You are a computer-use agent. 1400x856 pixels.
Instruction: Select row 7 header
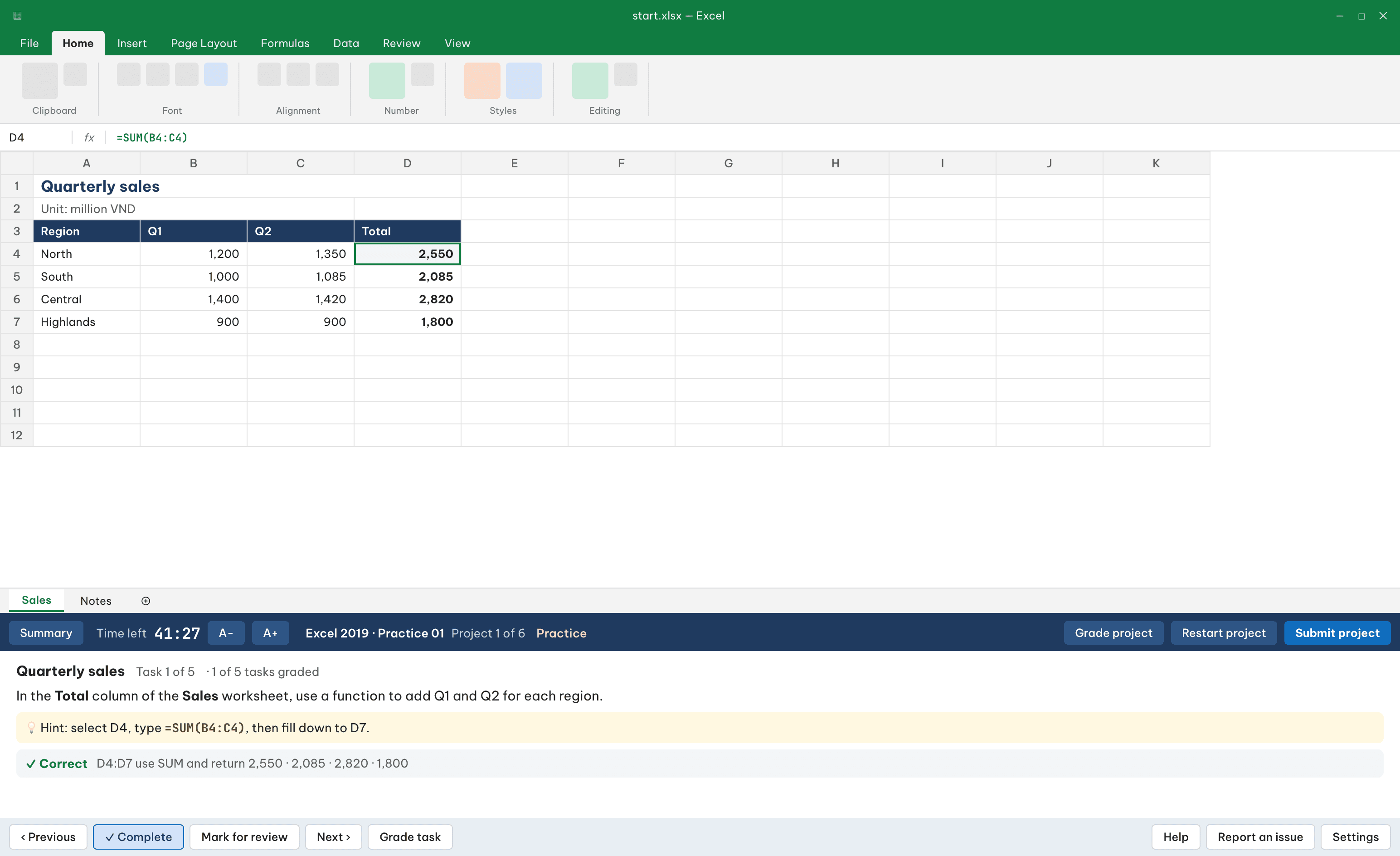coord(16,322)
